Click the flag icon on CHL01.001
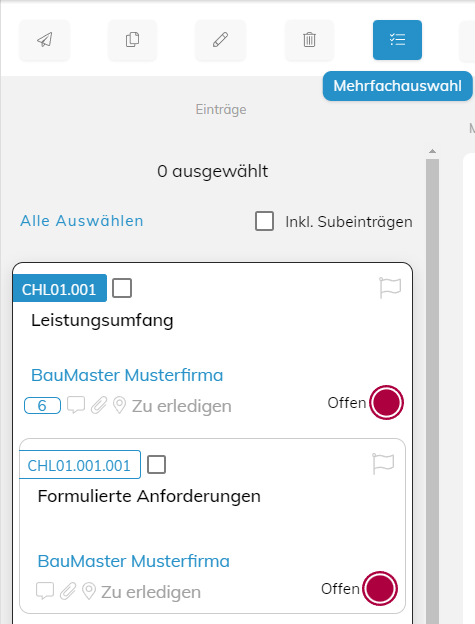 pyautogui.click(x=390, y=288)
